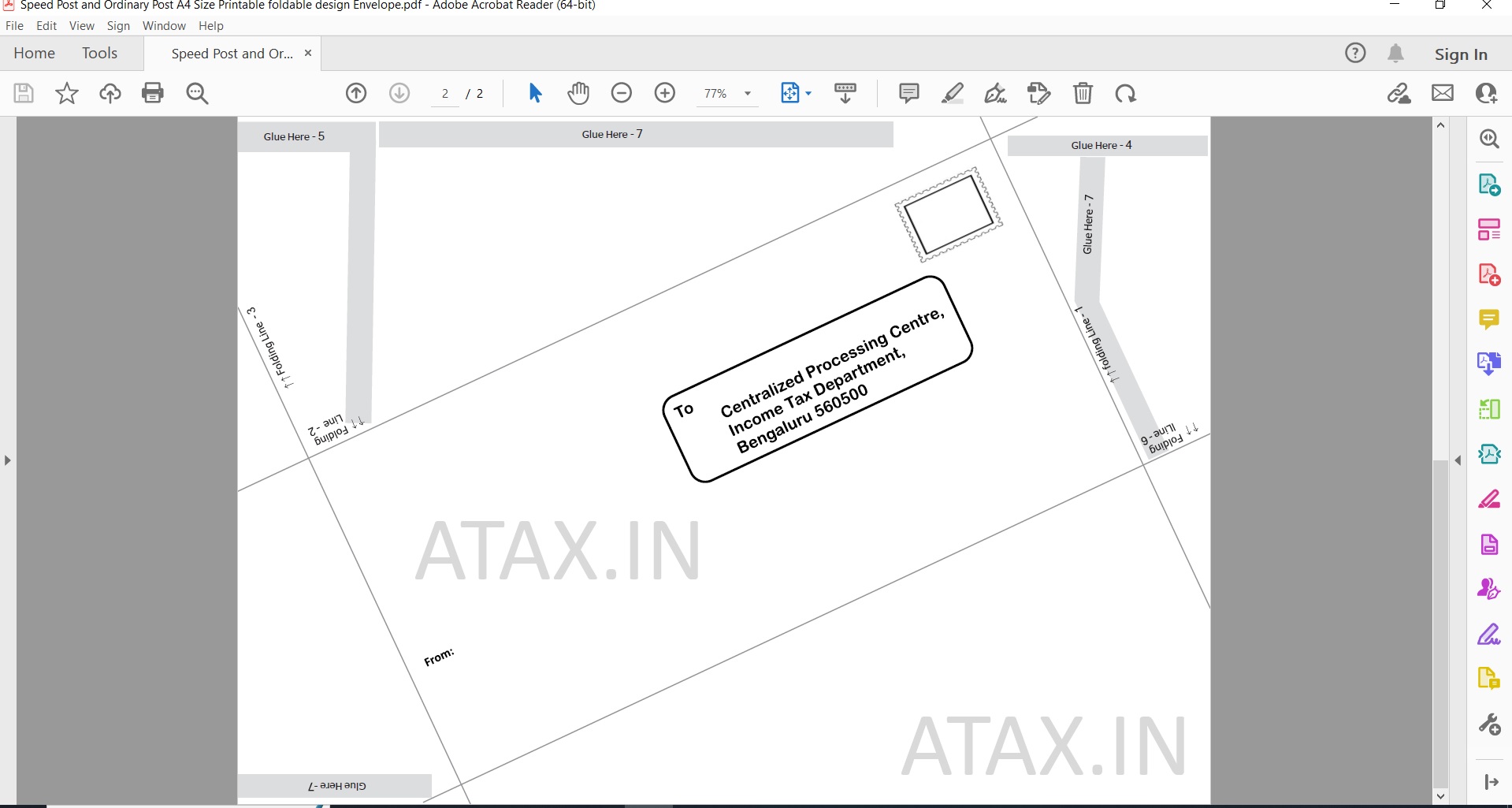Select the Speed Post document tab
Viewport: 1512px width, 808px height.
pyautogui.click(x=232, y=54)
